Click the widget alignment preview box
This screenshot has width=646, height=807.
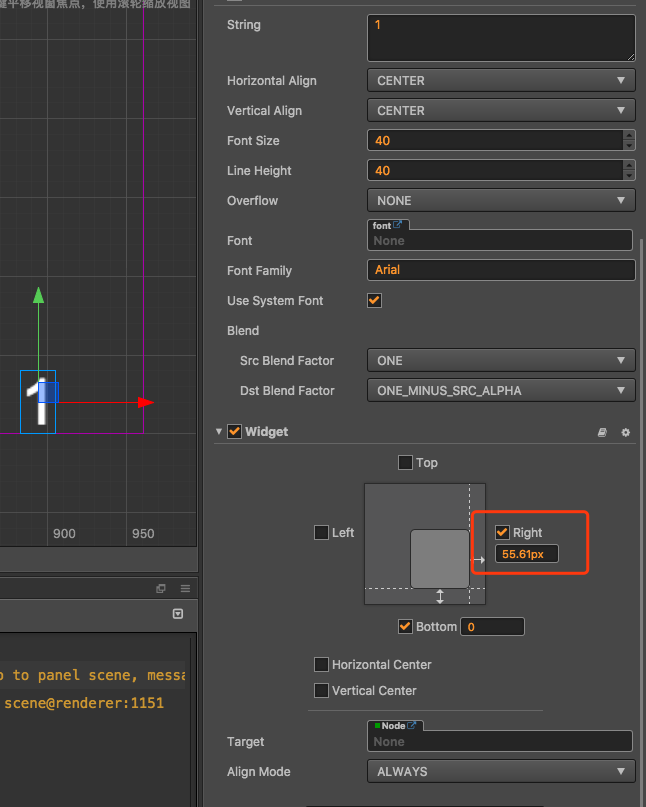(x=425, y=544)
